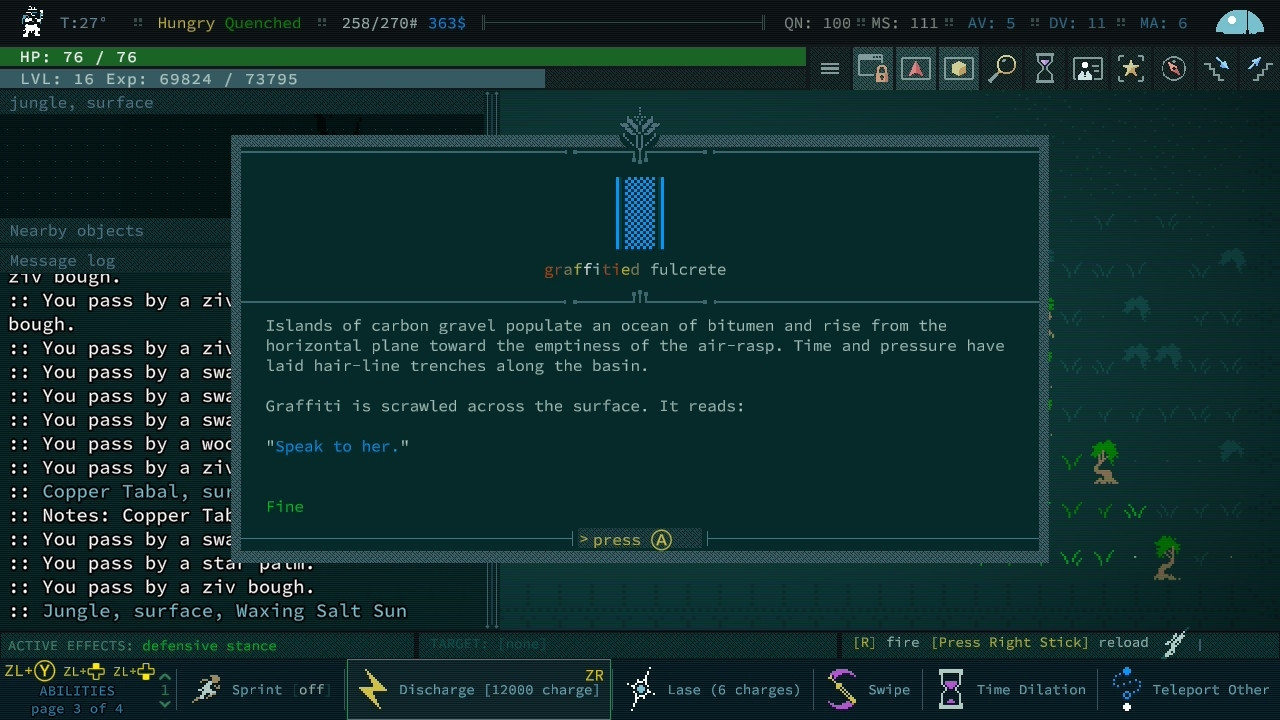Viewport: 1280px width, 720px height.
Task: Expand abilities page up arrow
Action: [165, 677]
